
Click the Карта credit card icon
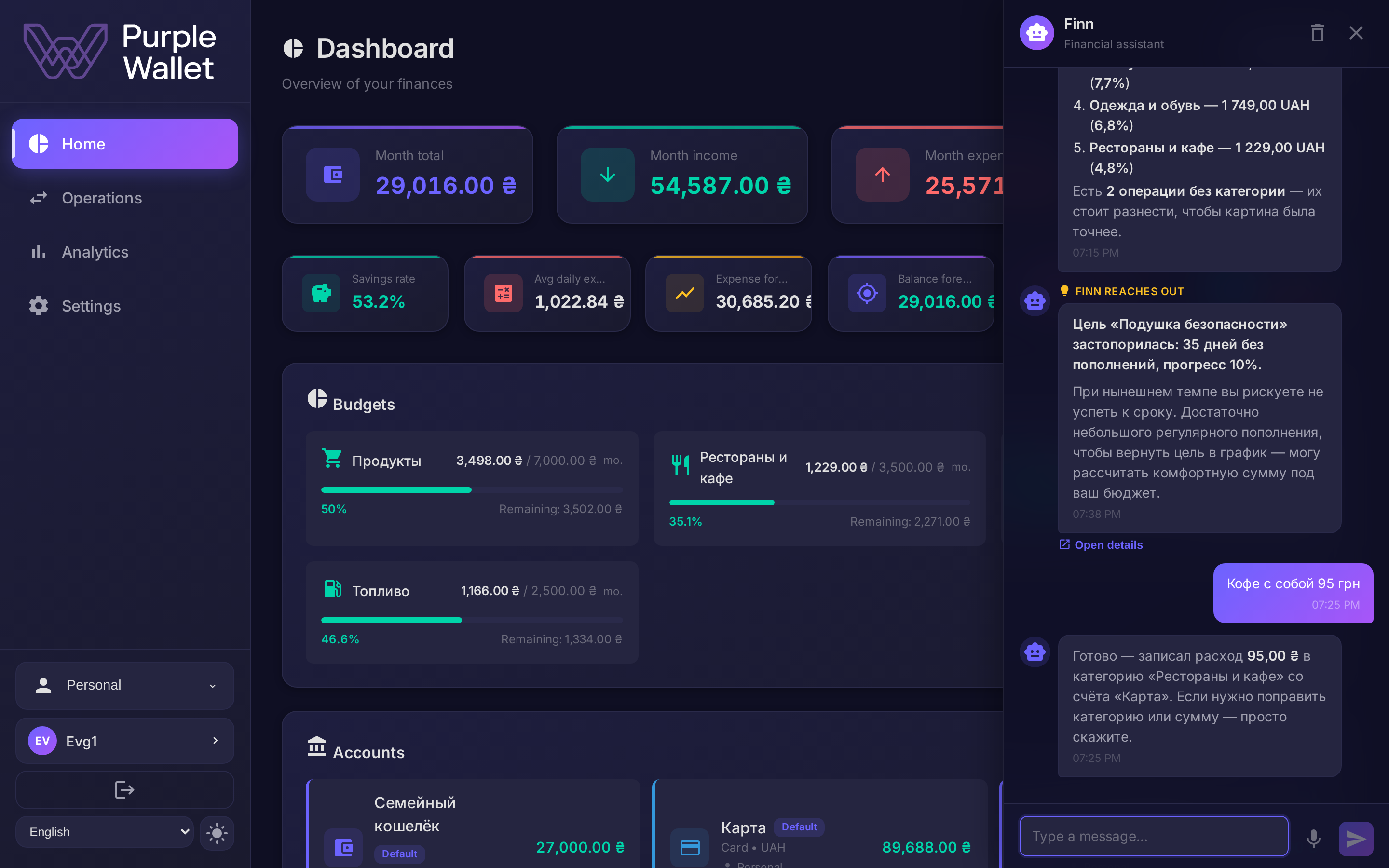[x=690, y=847]
